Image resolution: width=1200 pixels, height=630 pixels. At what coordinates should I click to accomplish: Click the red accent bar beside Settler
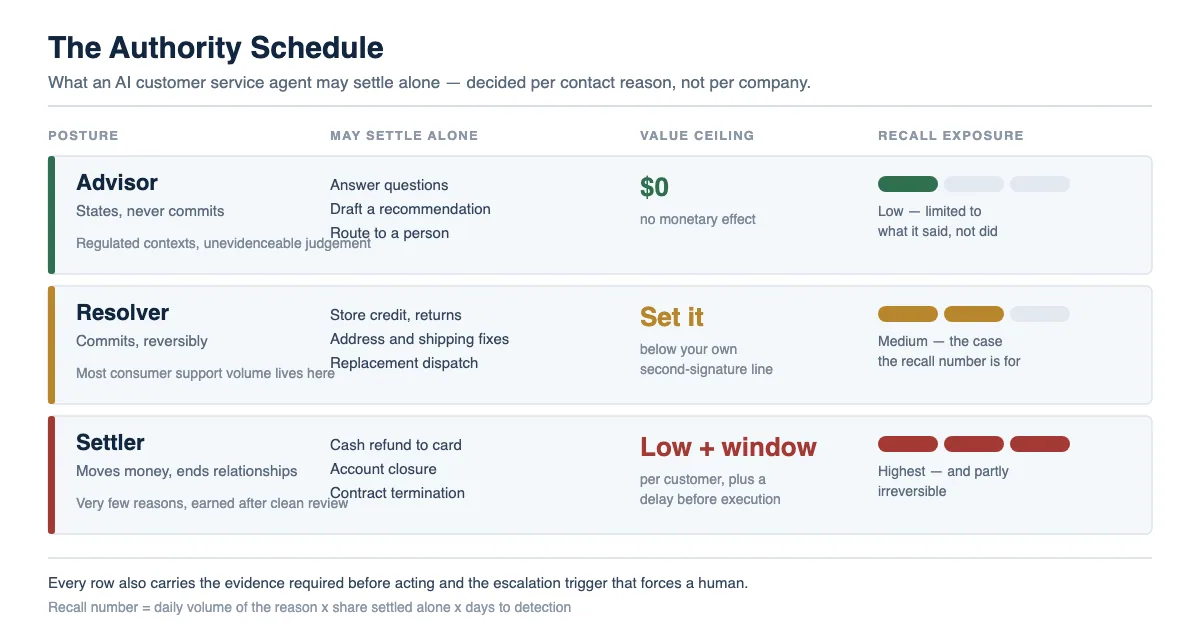click(51, 475)
